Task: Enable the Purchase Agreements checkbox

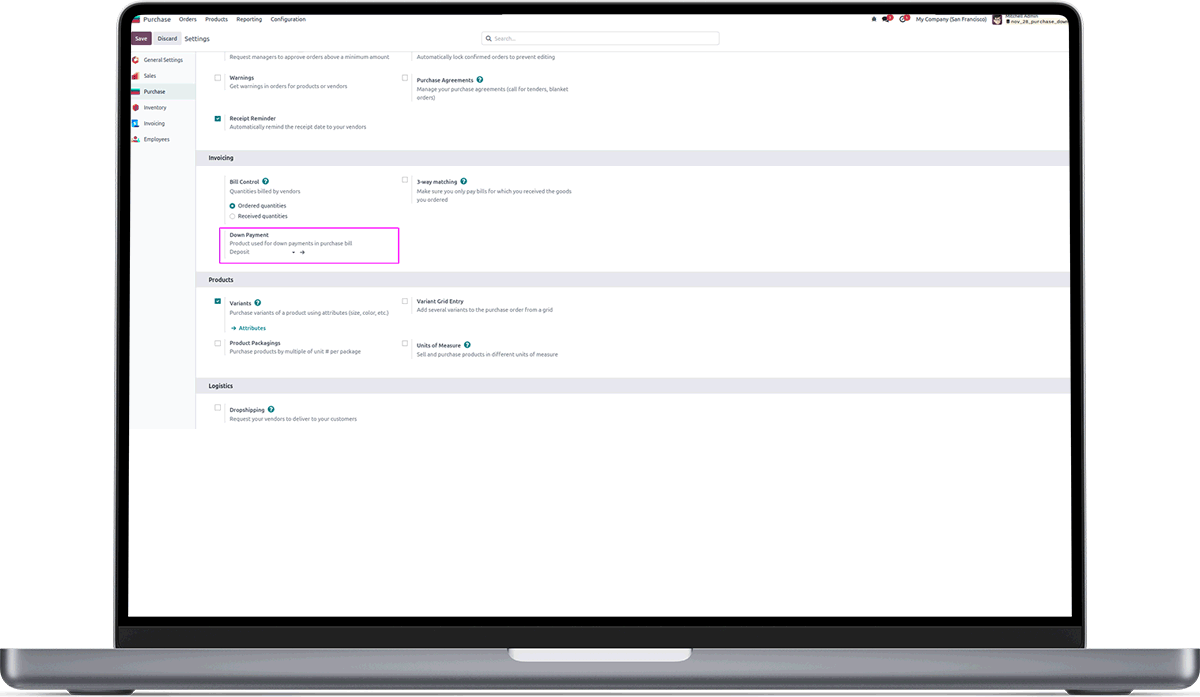Action: point(405,78)
